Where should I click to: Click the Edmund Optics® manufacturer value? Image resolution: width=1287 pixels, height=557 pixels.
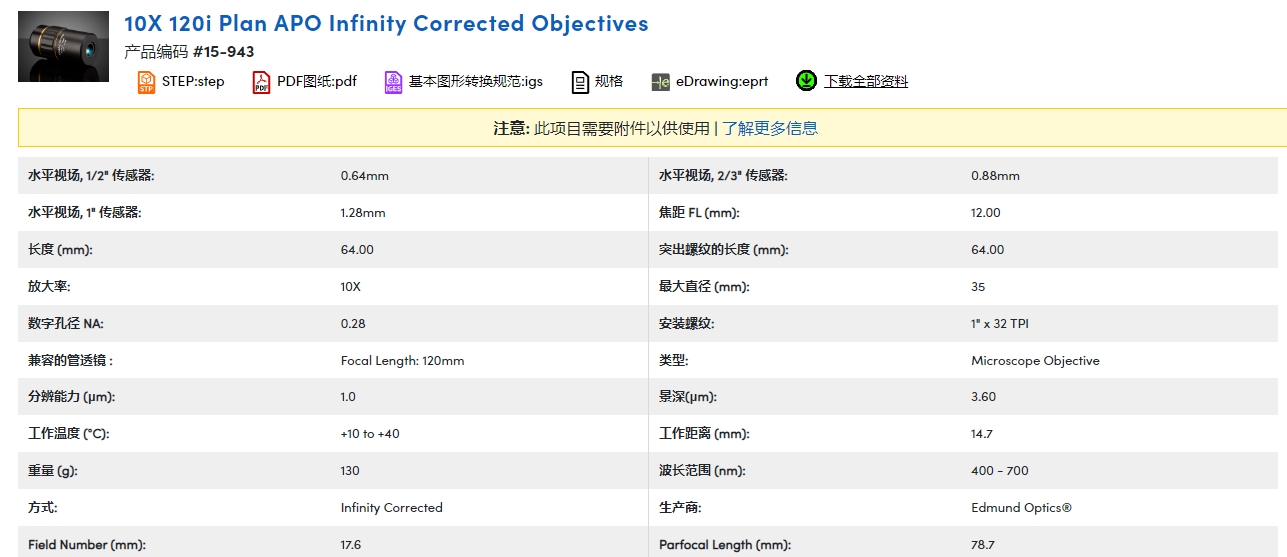tap(1021, 508)
